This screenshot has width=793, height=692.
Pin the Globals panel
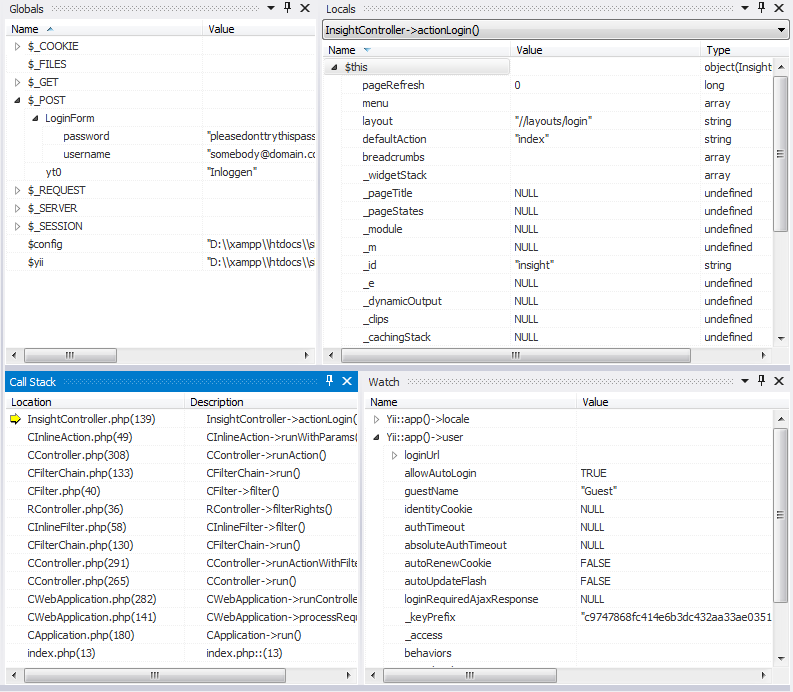coord(287,8)
